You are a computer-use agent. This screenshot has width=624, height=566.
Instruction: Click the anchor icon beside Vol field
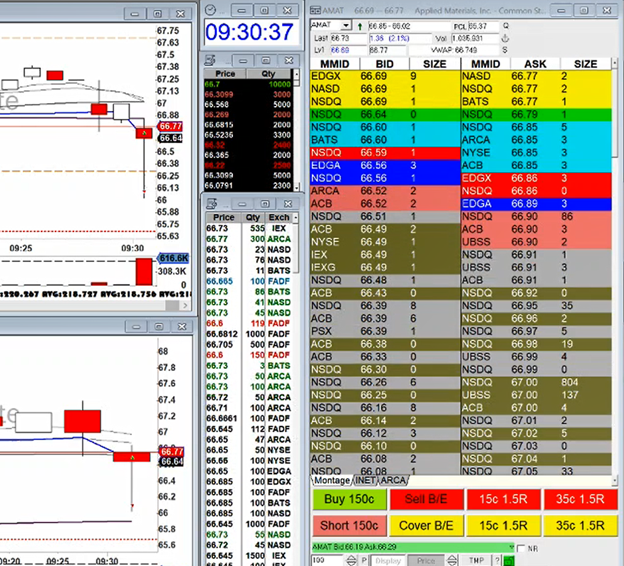pos(506,36)
